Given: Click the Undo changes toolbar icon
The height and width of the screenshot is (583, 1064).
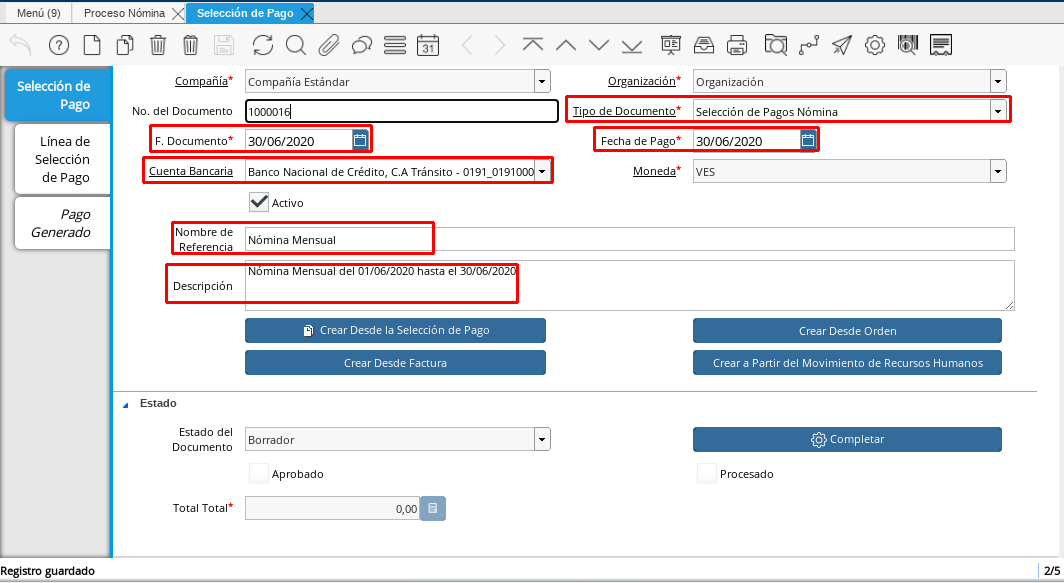Looking at the screenshot, I should click(x=21, y=45).
